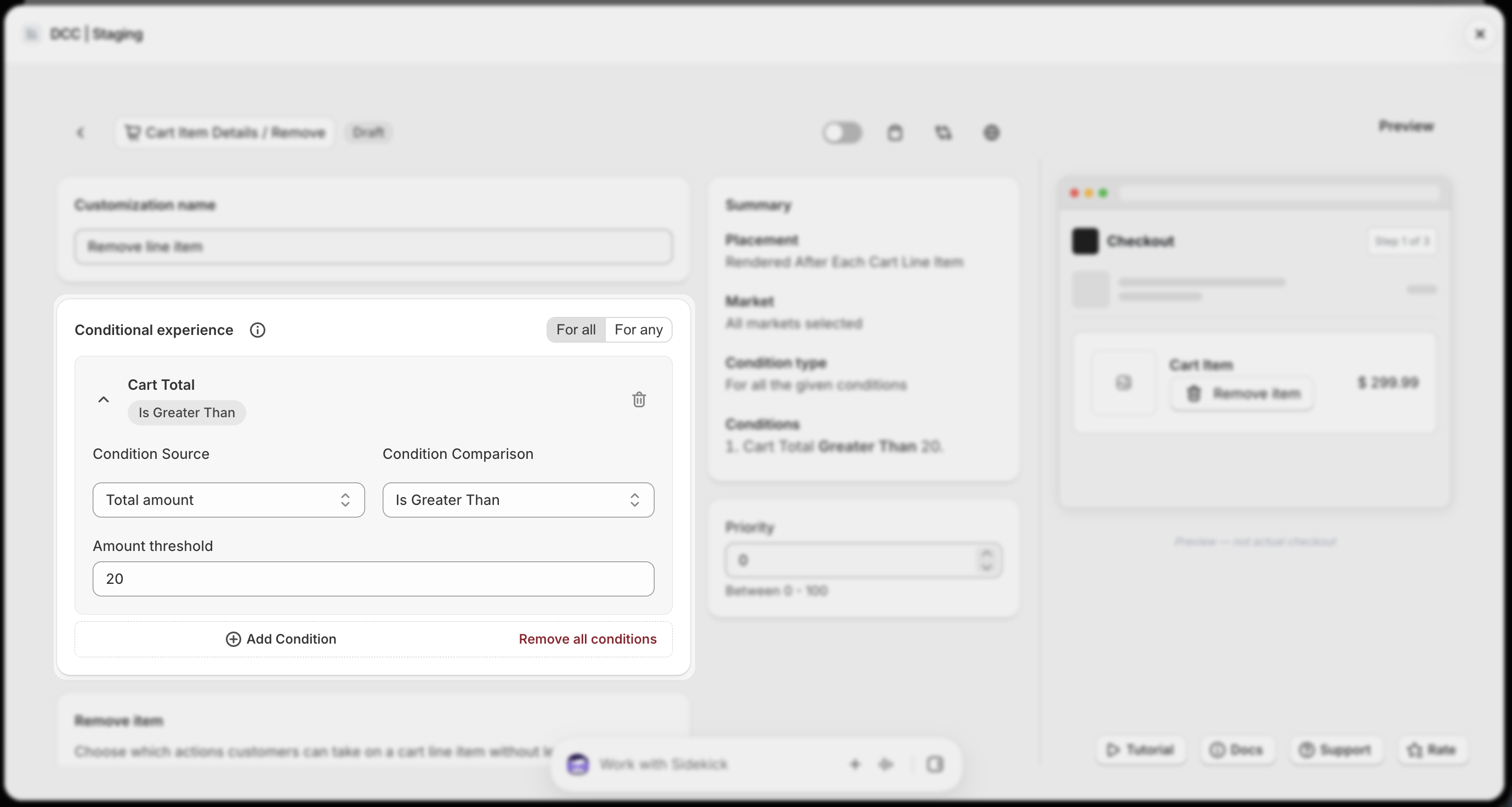
Task: Close the DCC Staging modal window
Action: pyautogui.click(x=1480, y=34)
